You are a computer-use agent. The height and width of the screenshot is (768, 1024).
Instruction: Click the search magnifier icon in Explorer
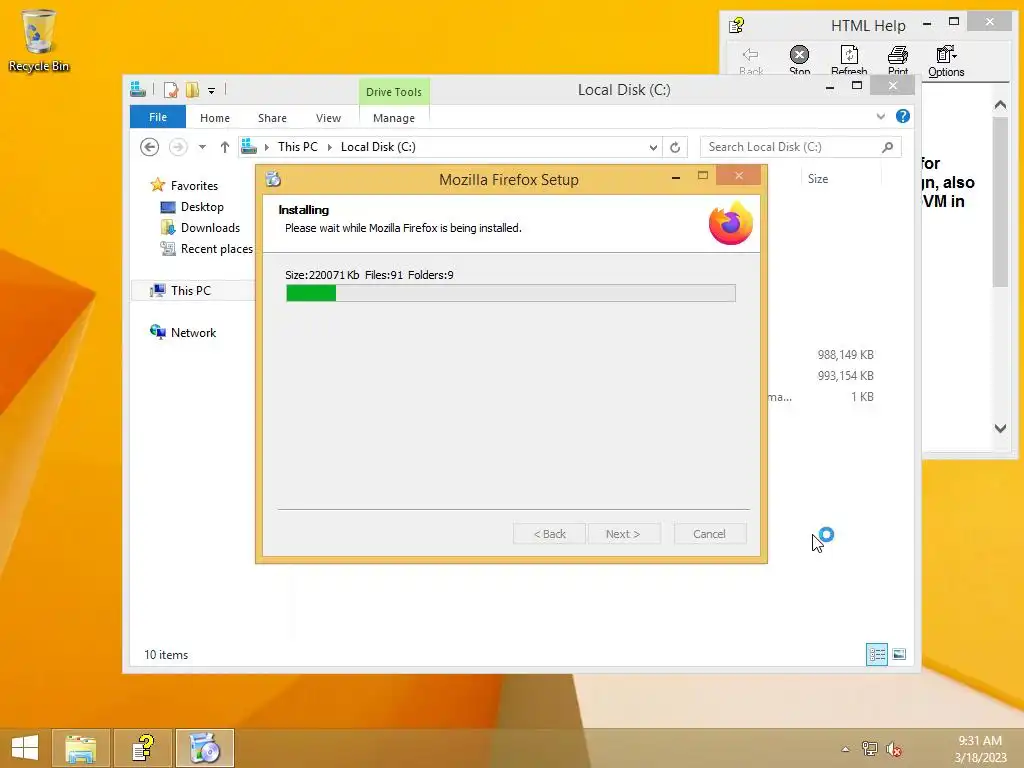[x=887, y=147]
